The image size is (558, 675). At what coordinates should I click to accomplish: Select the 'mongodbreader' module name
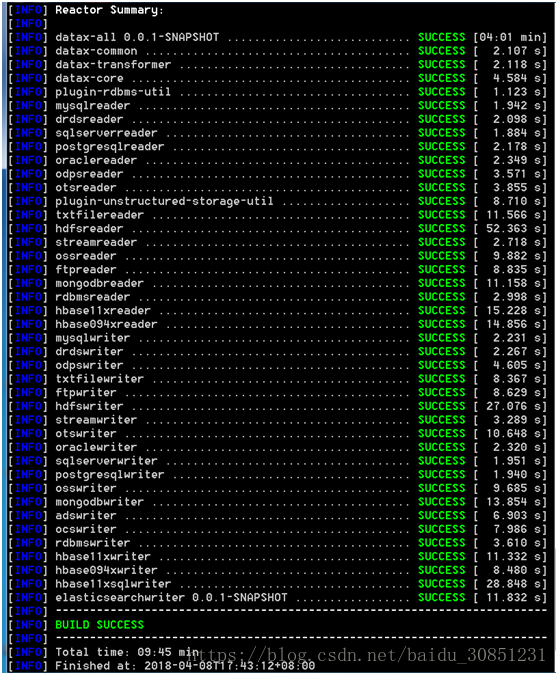[x=99, y=284]
